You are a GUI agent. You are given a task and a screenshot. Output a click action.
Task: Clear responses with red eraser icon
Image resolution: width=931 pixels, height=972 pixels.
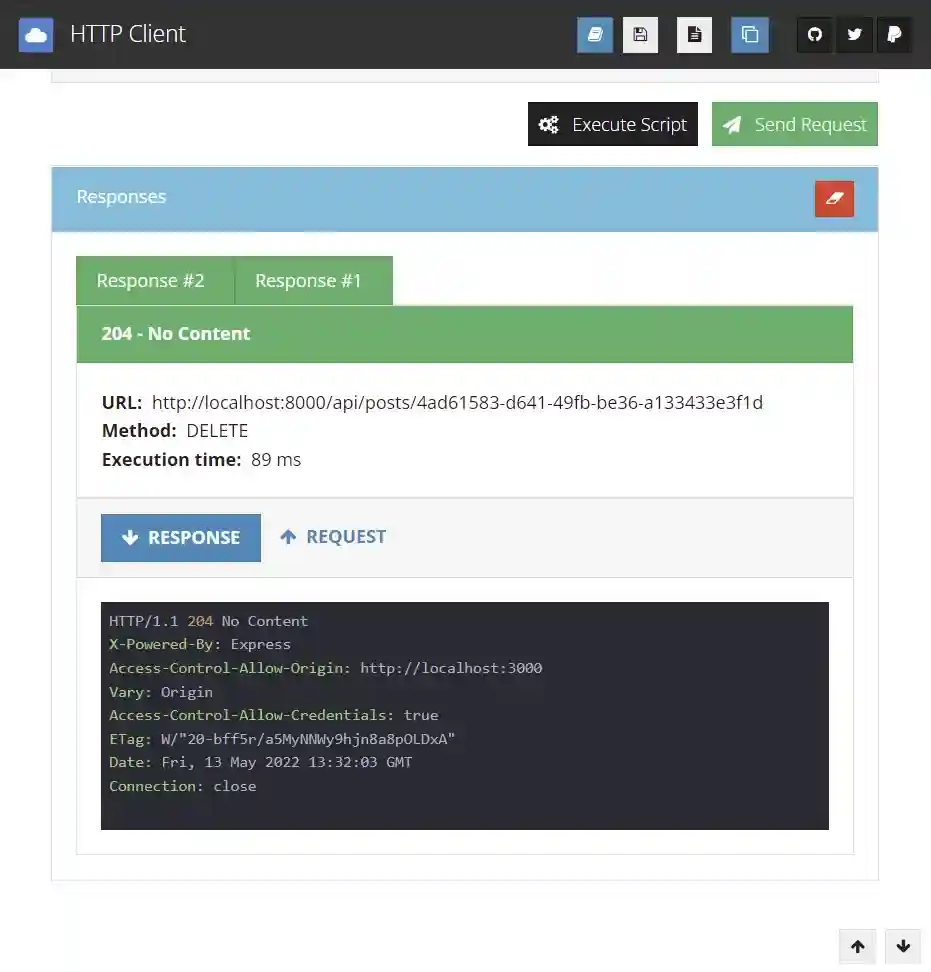[834, 199]
